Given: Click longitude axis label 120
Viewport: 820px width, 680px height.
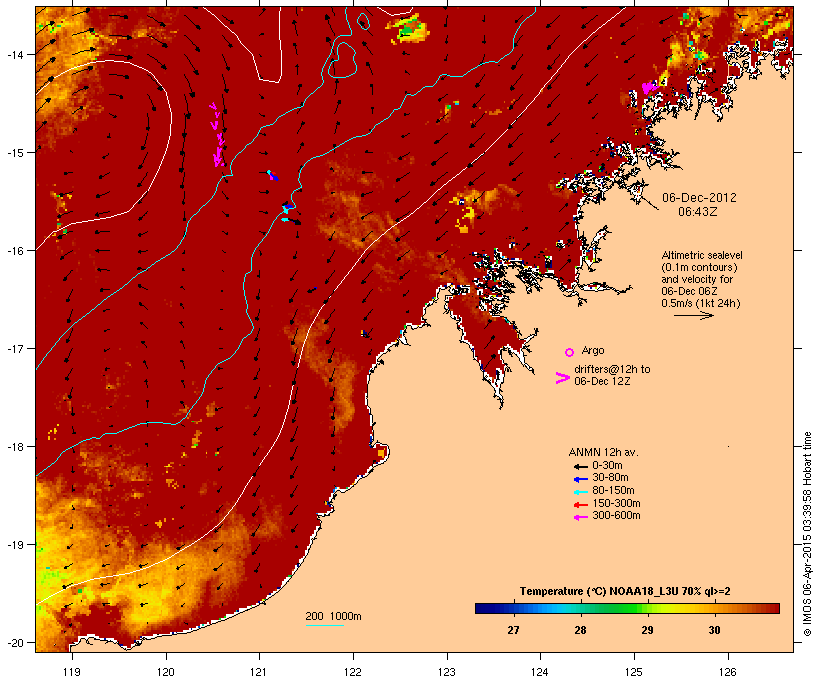Looking at the screenshot, I should tap(166, 672).
